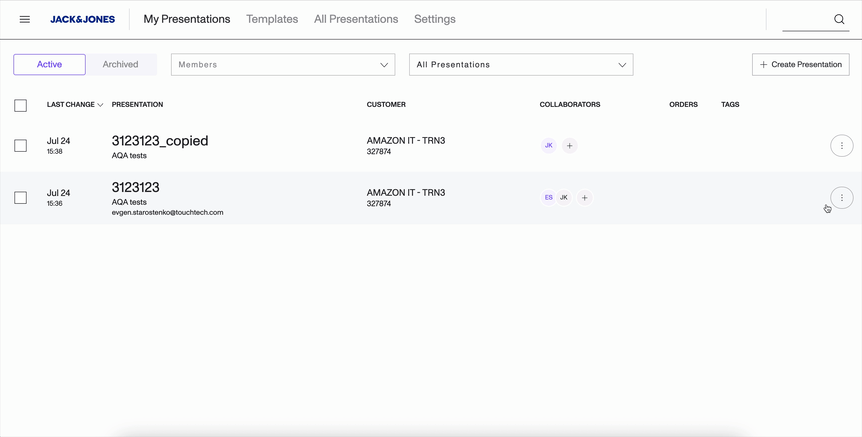Add collaborator to 3123123_copied presentation
Viewport: 862px width, 437px height.
click(x=570, y=146)
